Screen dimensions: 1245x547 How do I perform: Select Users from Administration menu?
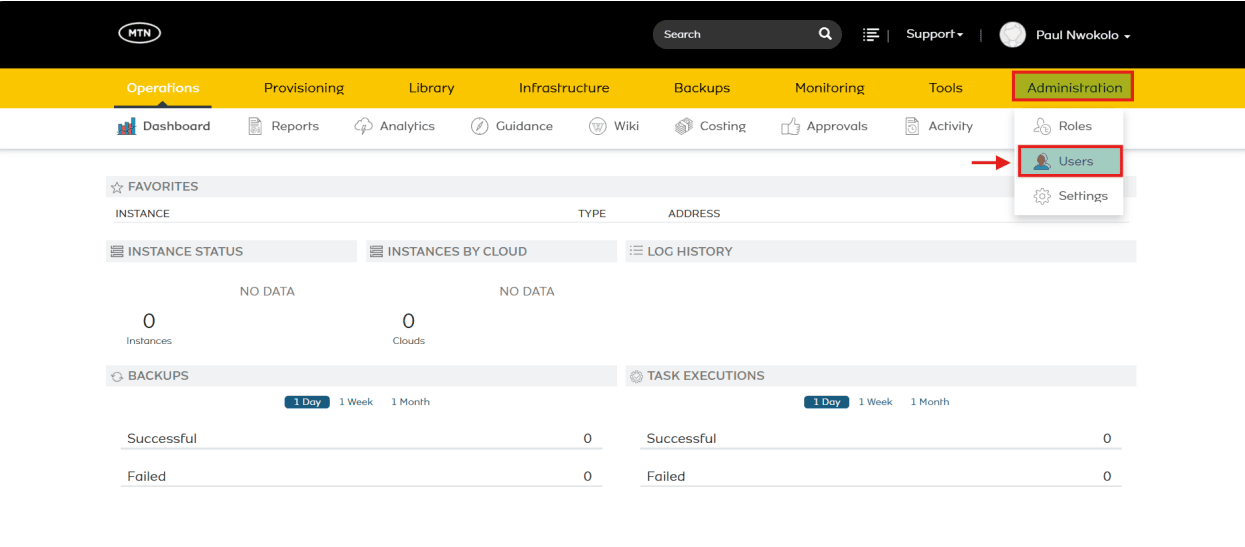pos(1070,161)
